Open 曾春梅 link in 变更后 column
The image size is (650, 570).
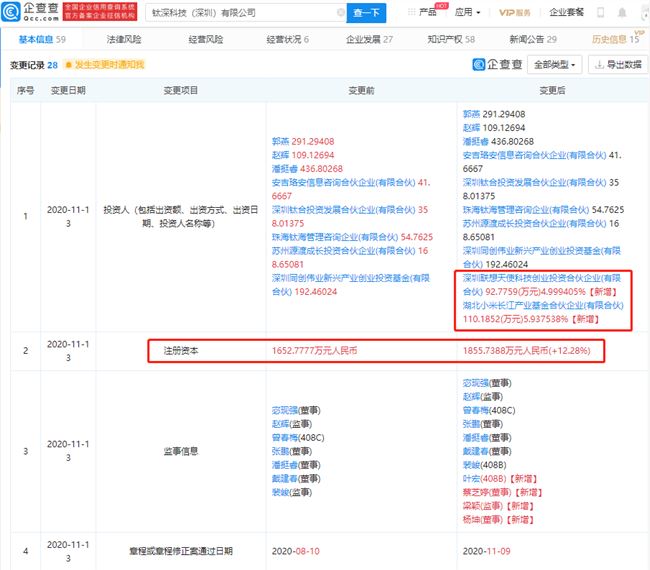coord(476,411)
